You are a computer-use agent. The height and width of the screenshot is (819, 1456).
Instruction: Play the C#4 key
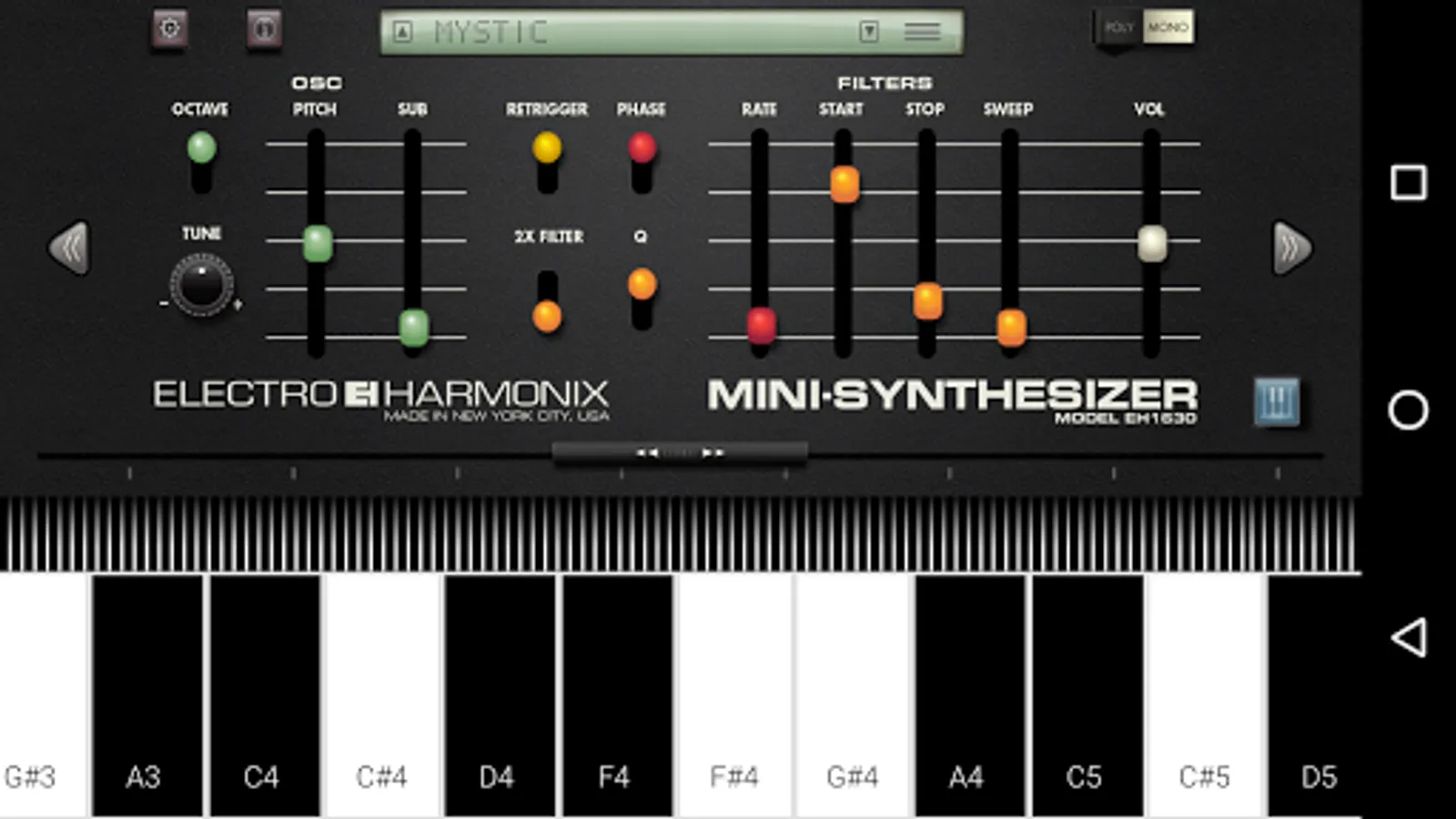[383, 696]
